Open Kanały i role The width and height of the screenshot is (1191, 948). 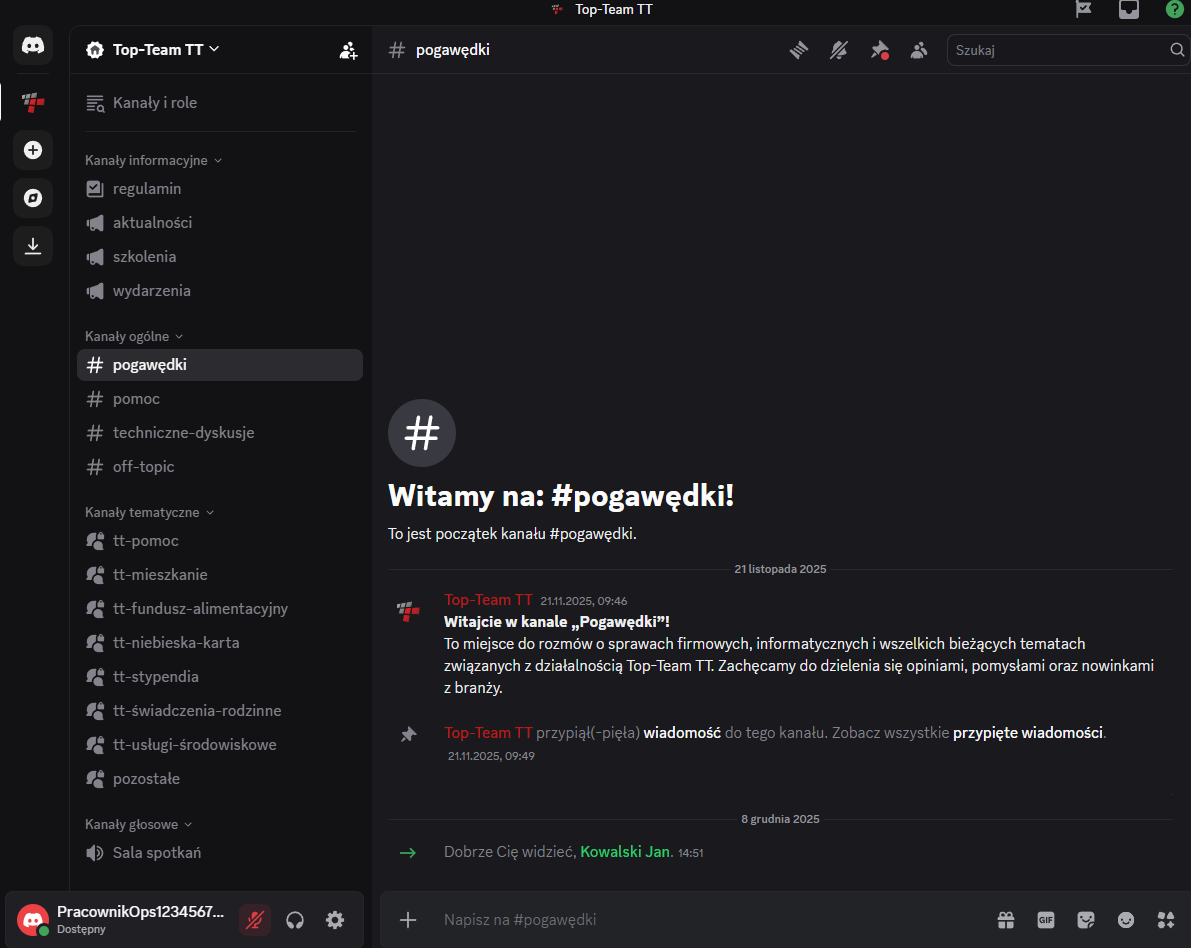coord(220,103)
